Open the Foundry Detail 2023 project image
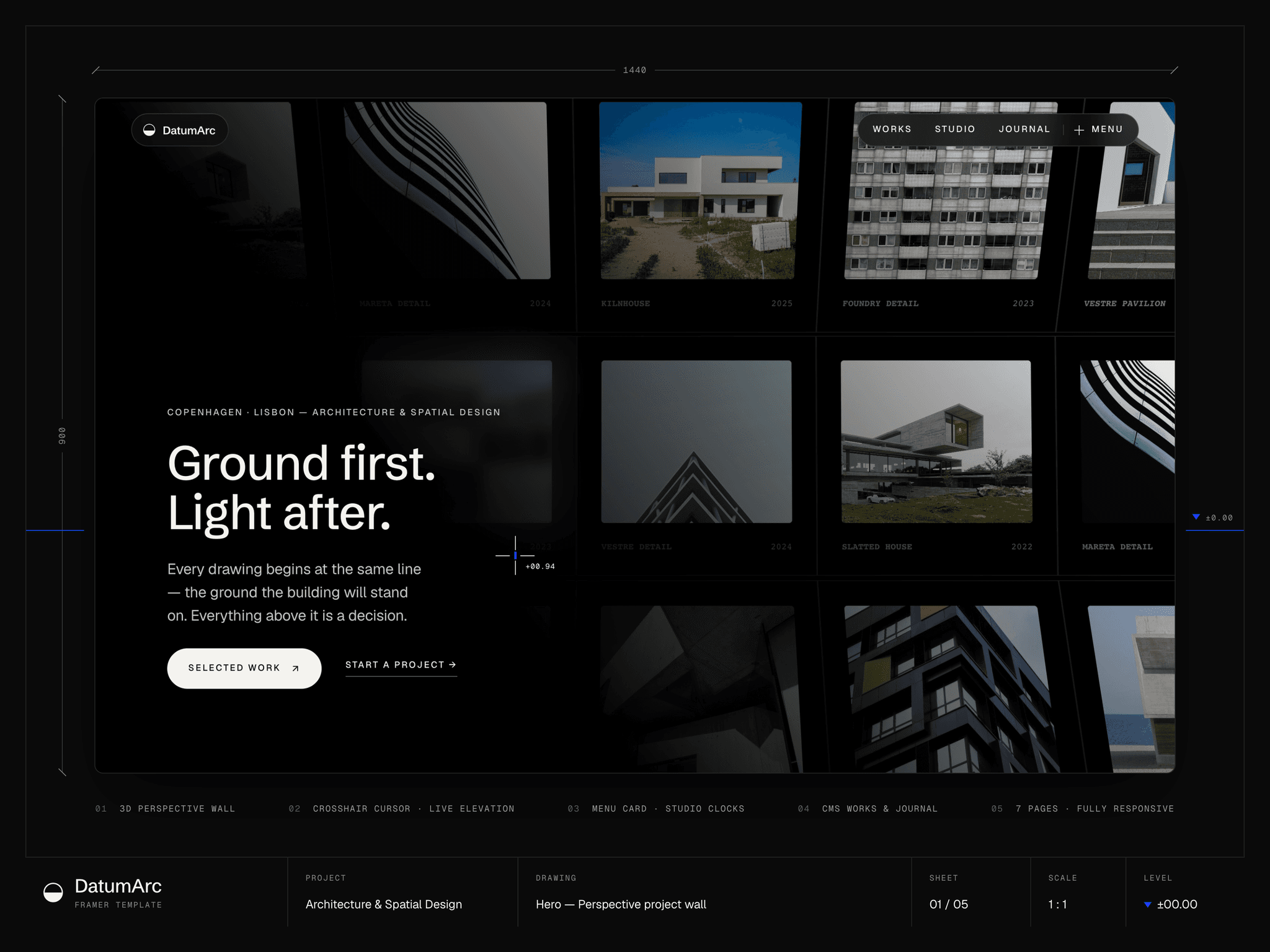 point(950,190)
